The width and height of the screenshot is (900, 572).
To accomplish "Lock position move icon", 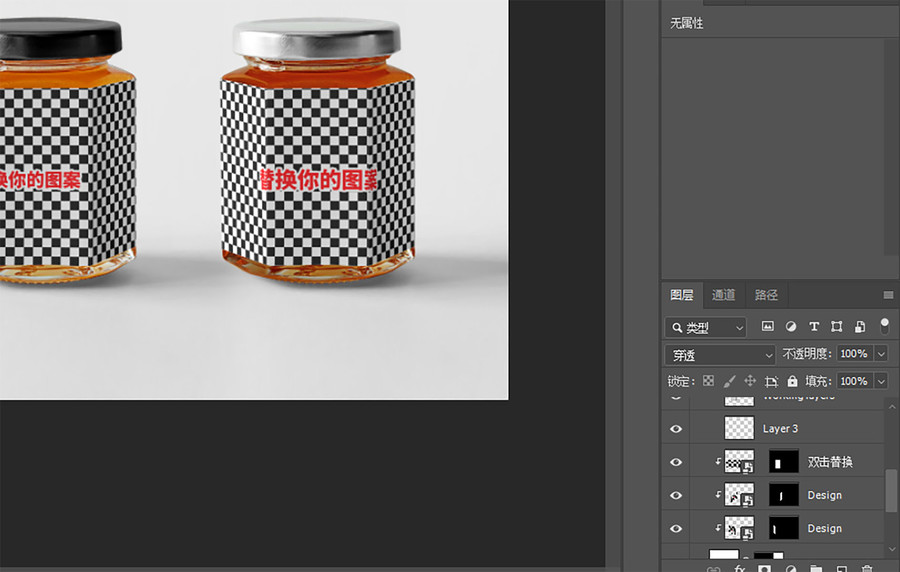I will [750, 381].
